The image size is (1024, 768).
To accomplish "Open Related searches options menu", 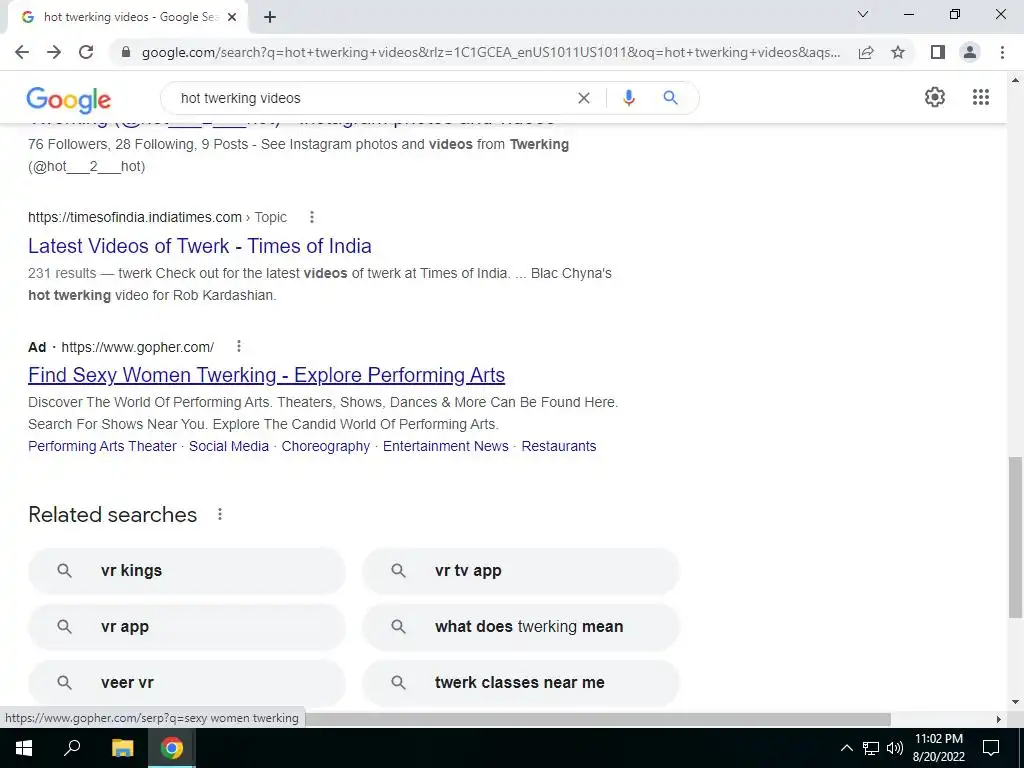I will [220, 515].
